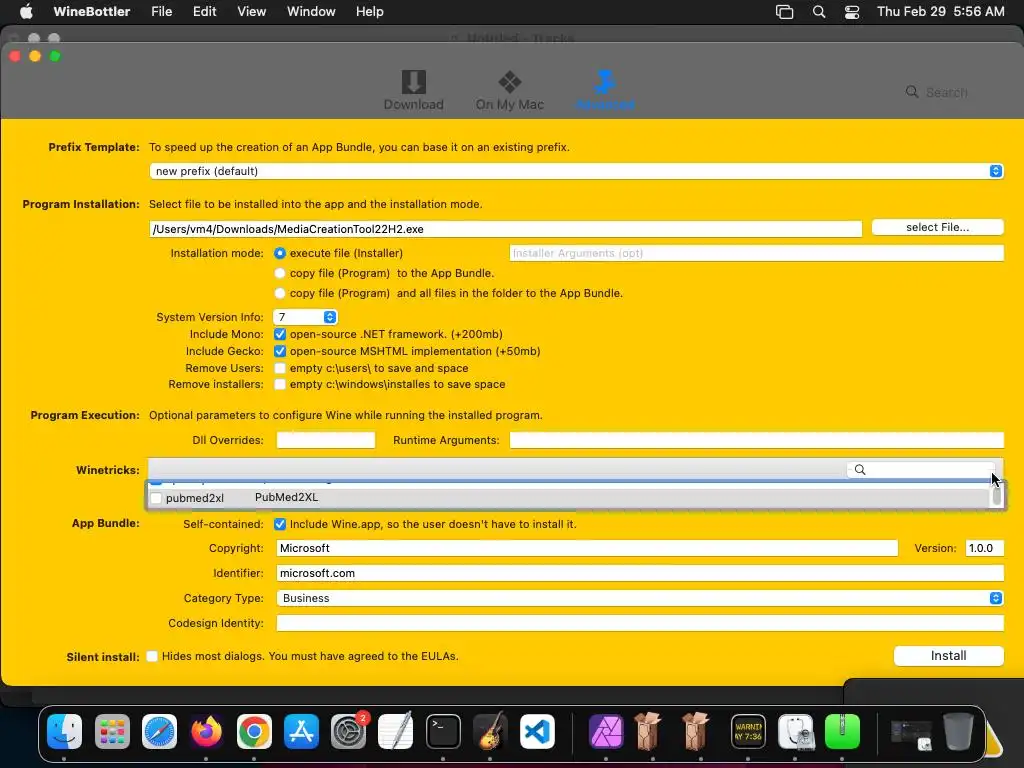The image size is (1024, 768).
Task: Open the File menu
Action: coord(161,12)
